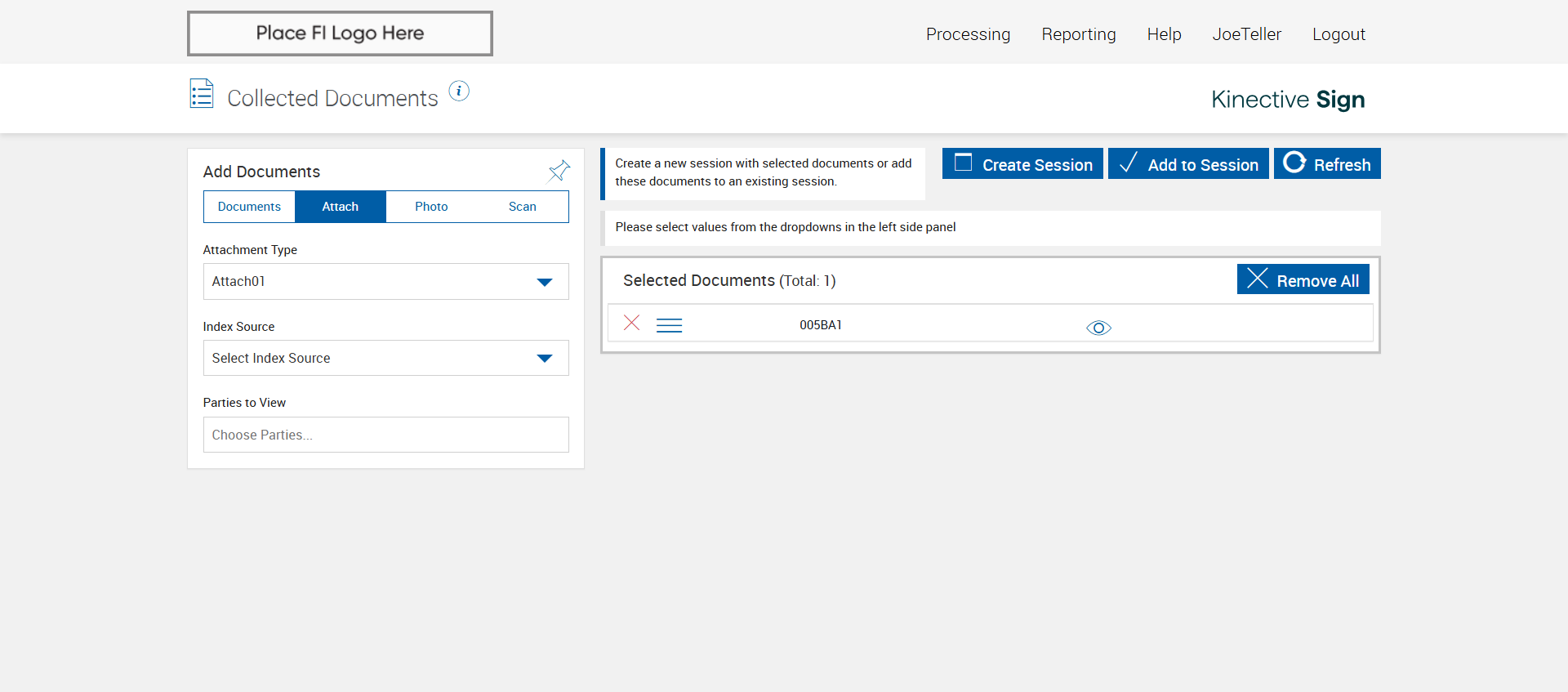Click Remove All button
Screen dimensions: 1568x692
pyautogui.click(x=1303, y=280)
